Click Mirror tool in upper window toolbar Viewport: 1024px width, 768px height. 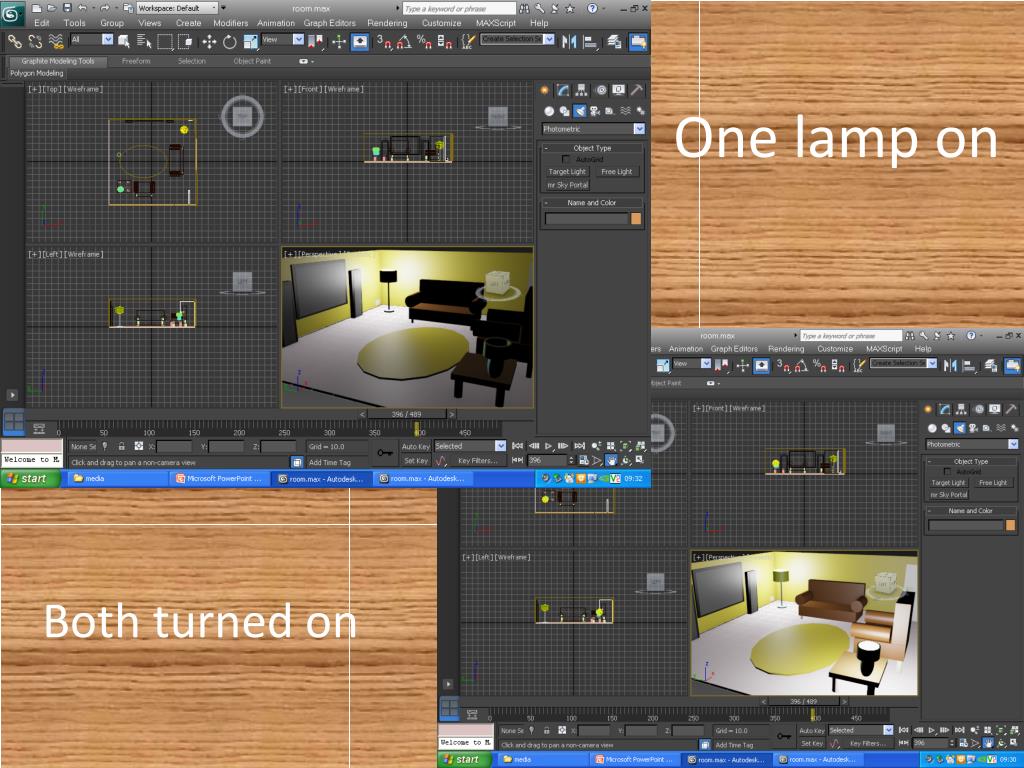coord(569,42)
